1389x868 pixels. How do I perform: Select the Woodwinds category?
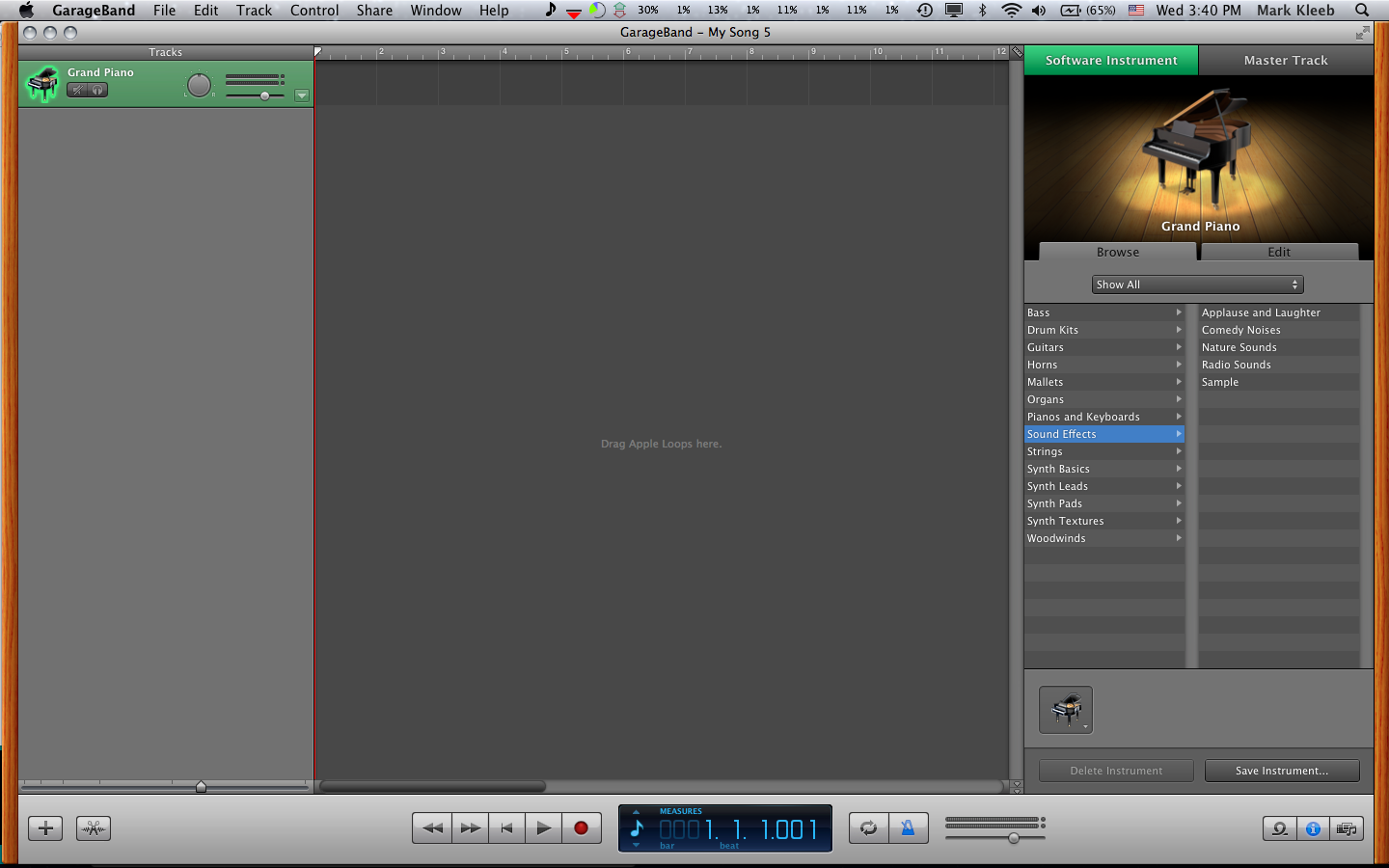pos(1104,538)
